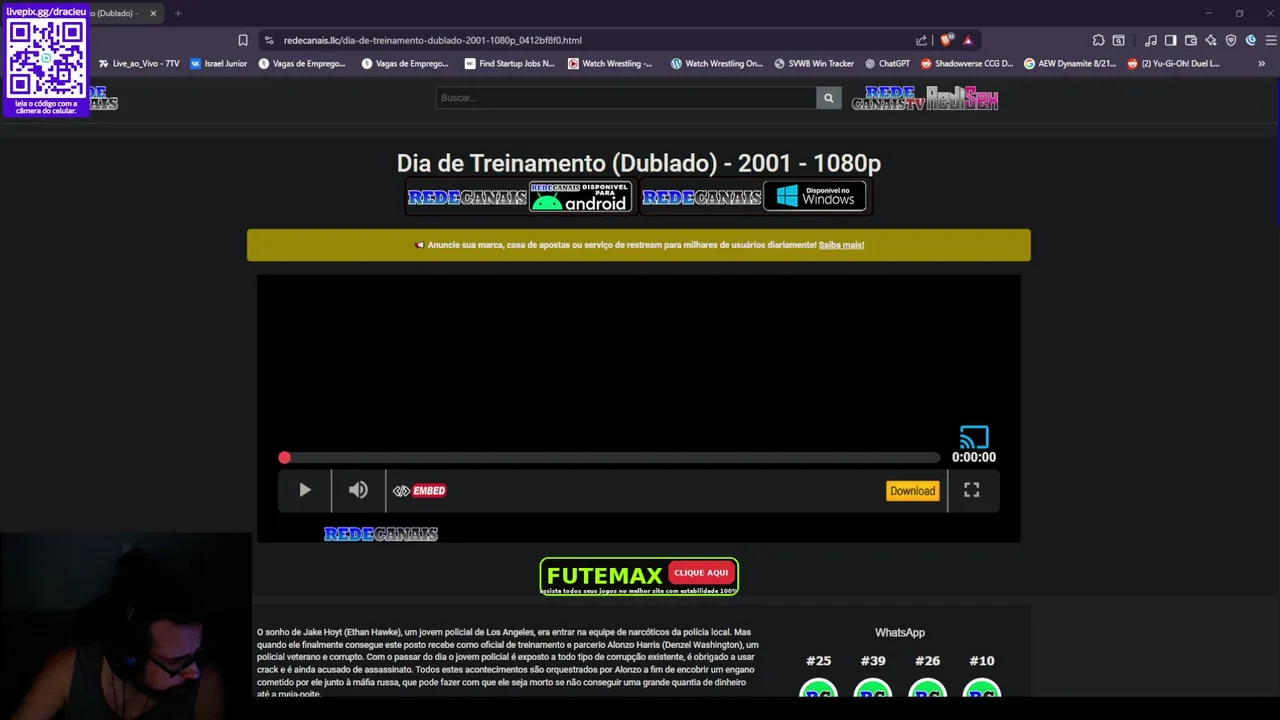Toggle the browser sidebar panel icon

[x=1171, y=40]
